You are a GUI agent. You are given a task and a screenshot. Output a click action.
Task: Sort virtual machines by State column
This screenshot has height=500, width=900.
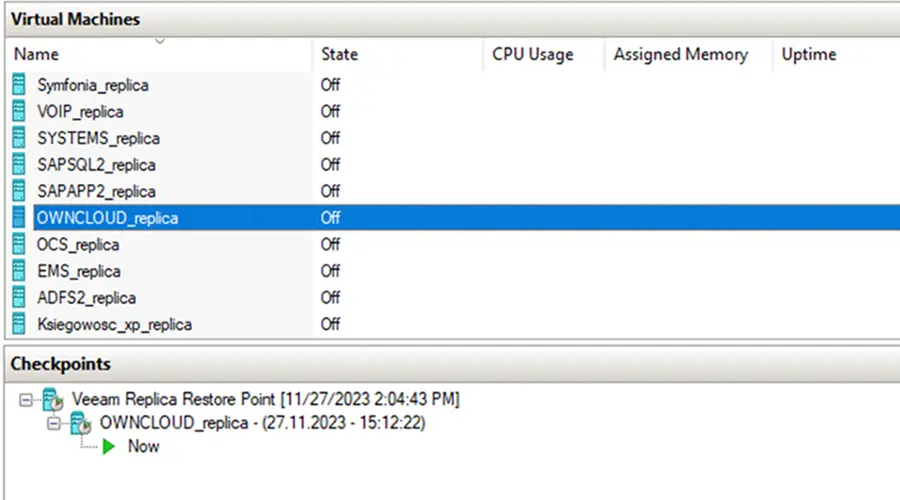tap(339, 54)
